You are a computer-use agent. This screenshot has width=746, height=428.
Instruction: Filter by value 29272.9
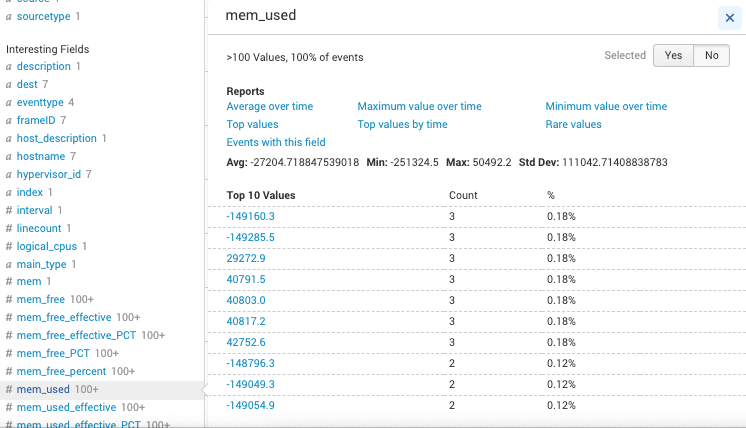point(246,258)
